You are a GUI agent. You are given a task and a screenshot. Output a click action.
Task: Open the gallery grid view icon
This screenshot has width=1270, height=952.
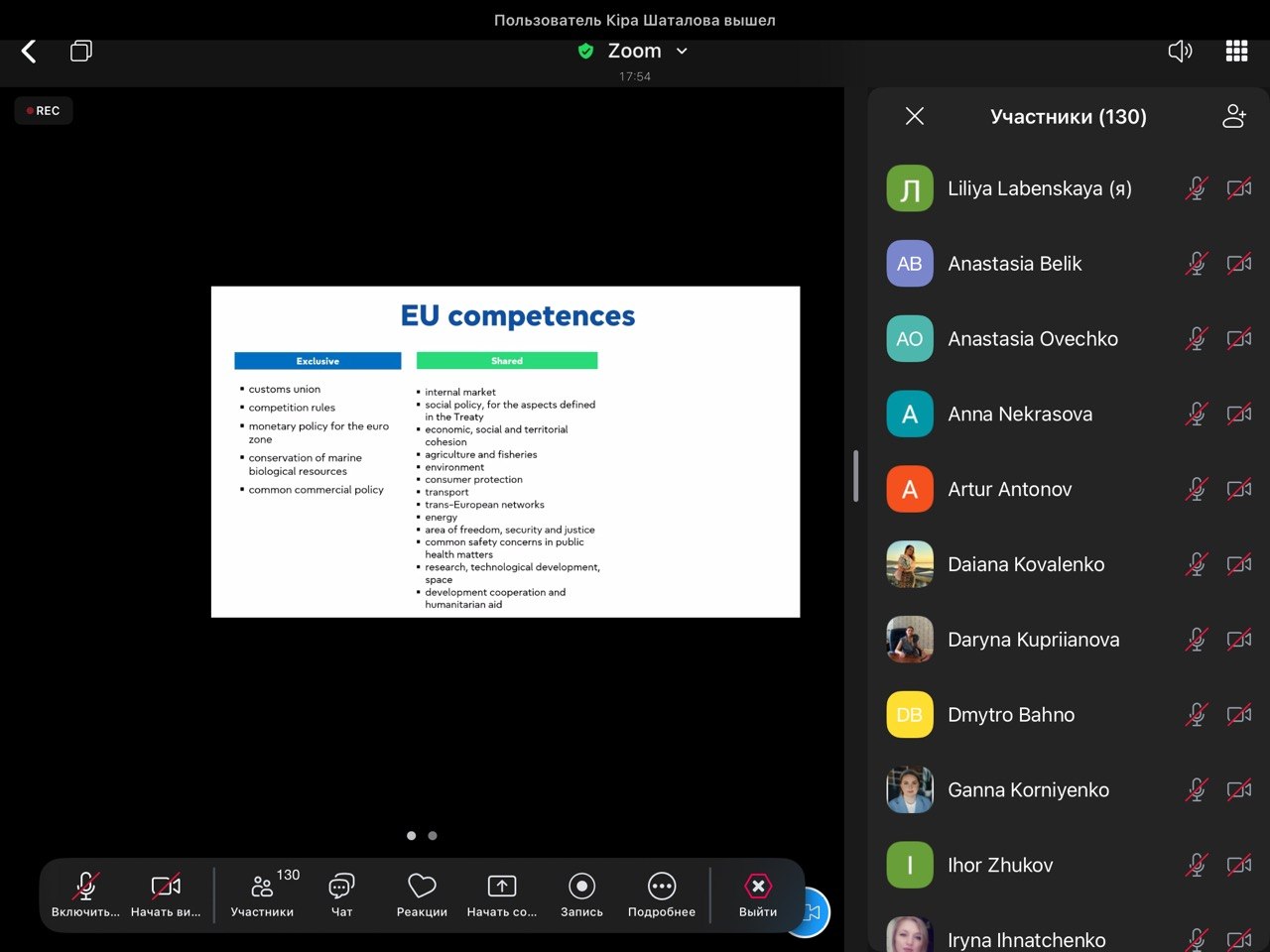(1236, 52)
